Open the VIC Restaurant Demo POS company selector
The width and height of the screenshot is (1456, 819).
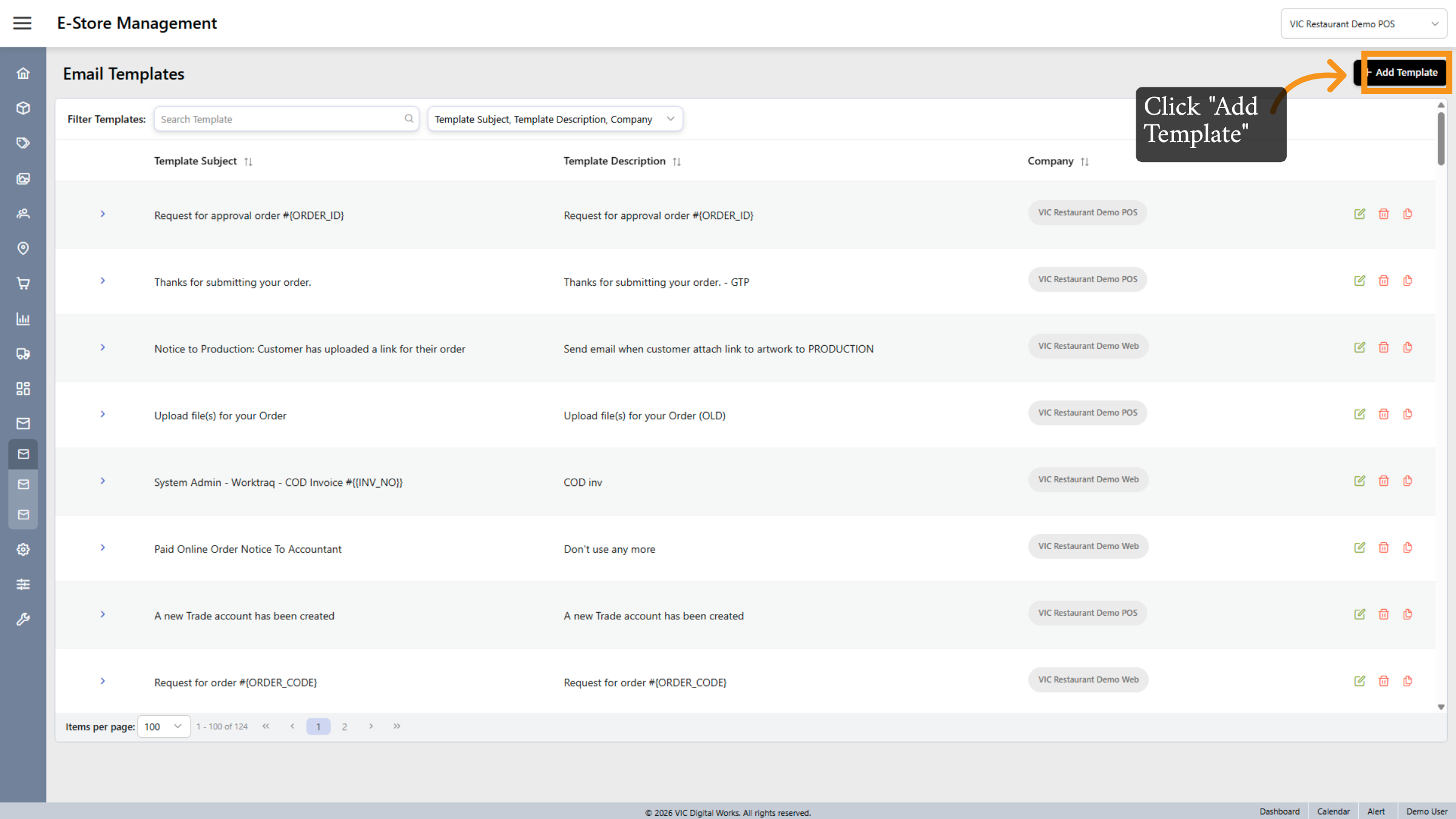pyautogui.click(x=1363, y=23)
